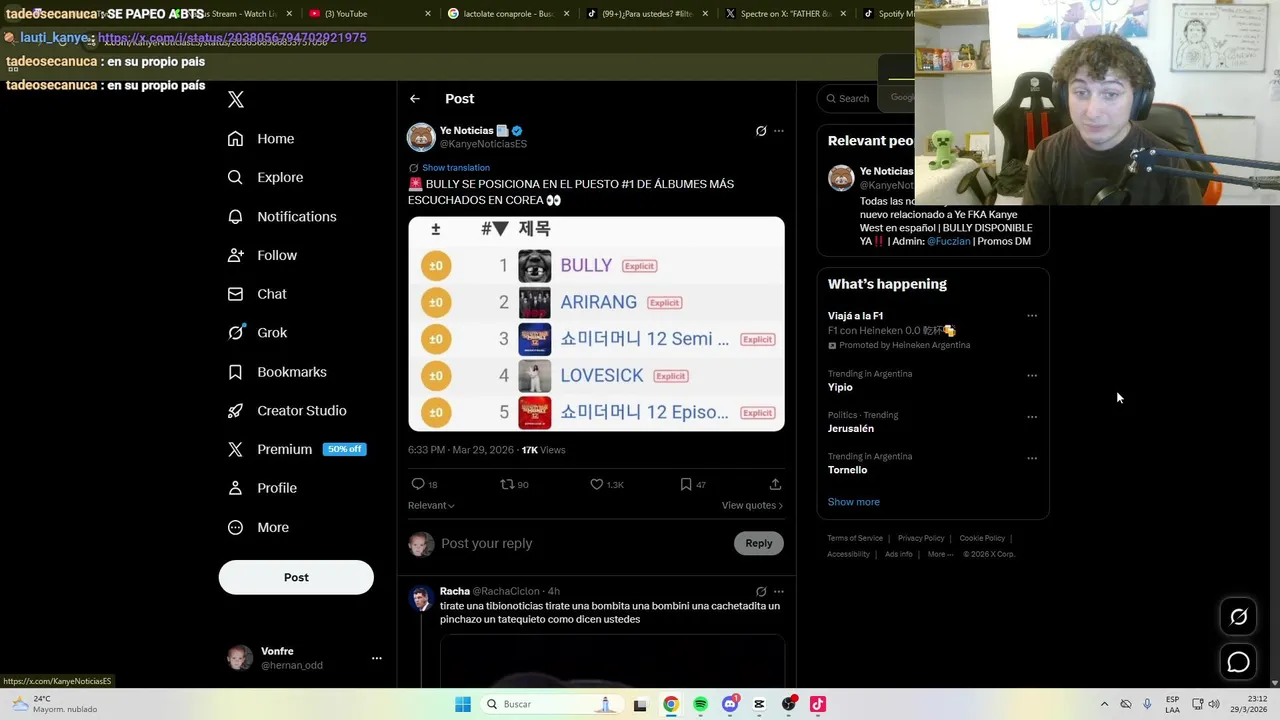
Task: Open Terms of Service link
Action: pos(855,538)
